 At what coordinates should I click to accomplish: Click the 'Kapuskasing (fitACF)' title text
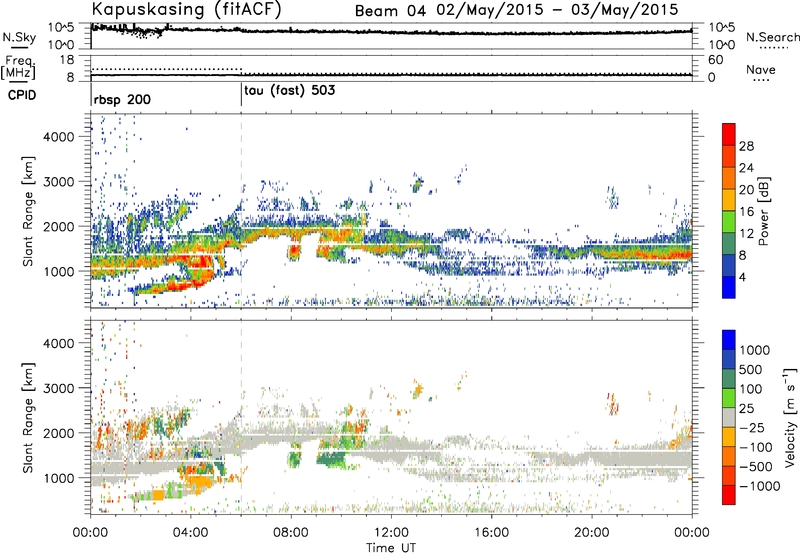pos(187,10)
